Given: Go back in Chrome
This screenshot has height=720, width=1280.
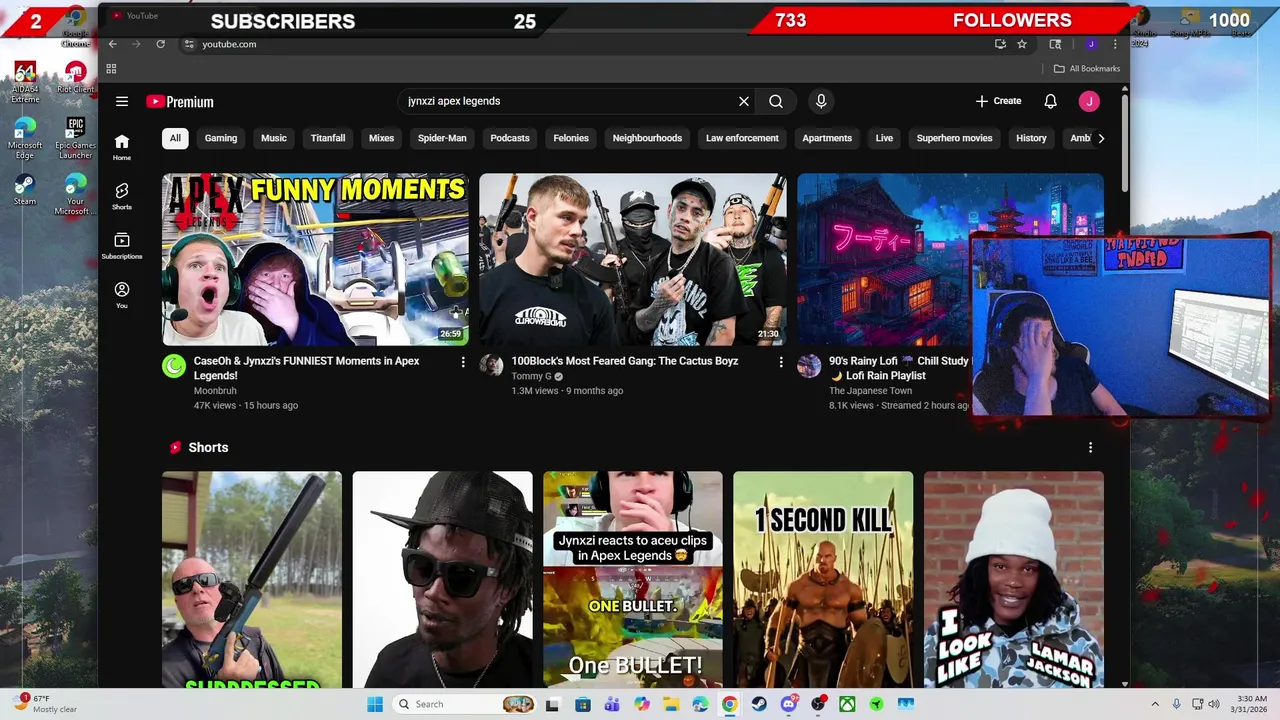Looking at the screenshot, I should click(x=112, y=44).
